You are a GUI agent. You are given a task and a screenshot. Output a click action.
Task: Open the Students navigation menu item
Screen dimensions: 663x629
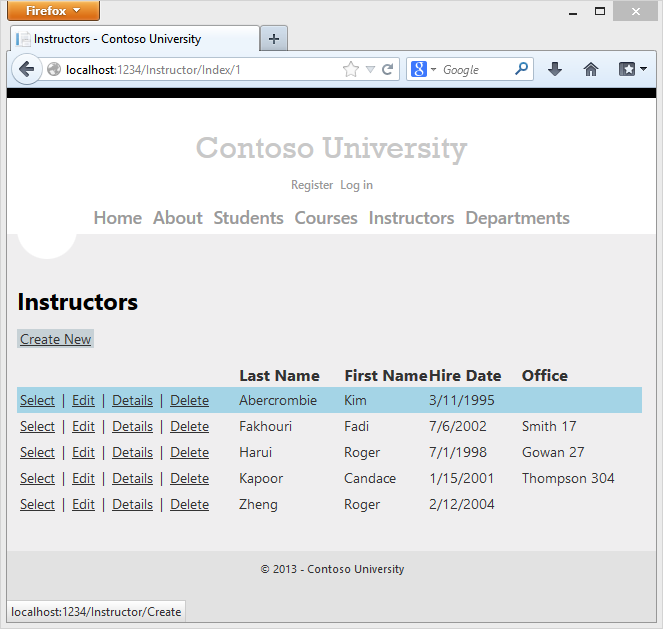(248, 218)
